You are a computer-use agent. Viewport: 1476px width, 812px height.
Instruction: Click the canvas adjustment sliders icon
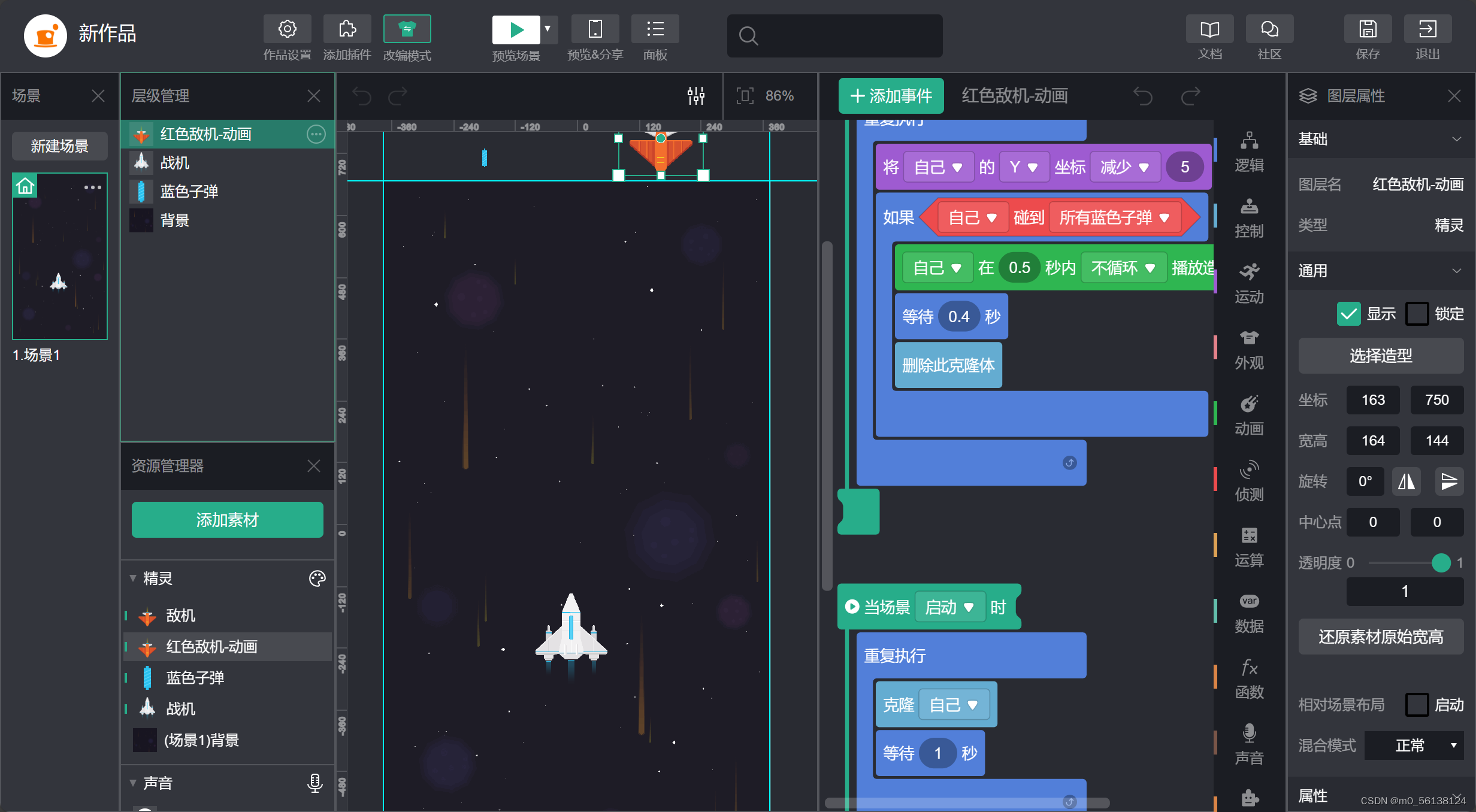(x=695, y=96)
